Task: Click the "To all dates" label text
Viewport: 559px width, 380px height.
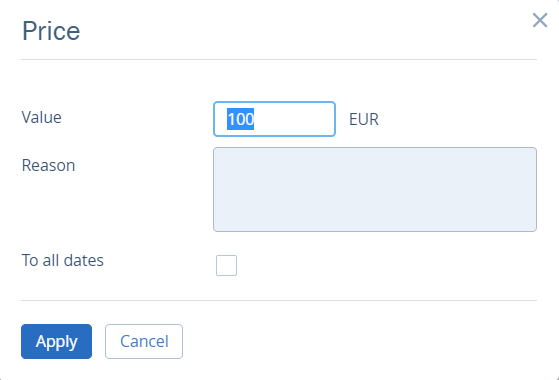Action: 63,260
